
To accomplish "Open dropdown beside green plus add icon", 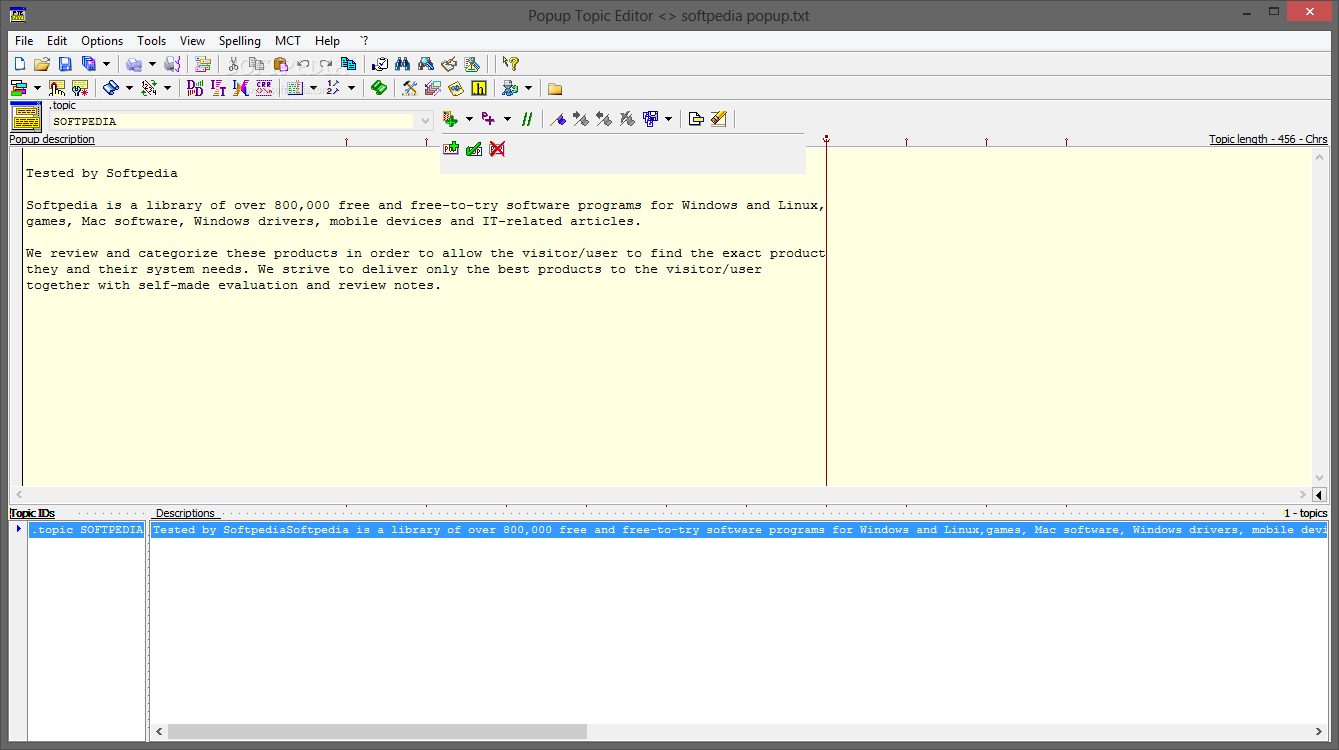I will [x=469, y=119].
